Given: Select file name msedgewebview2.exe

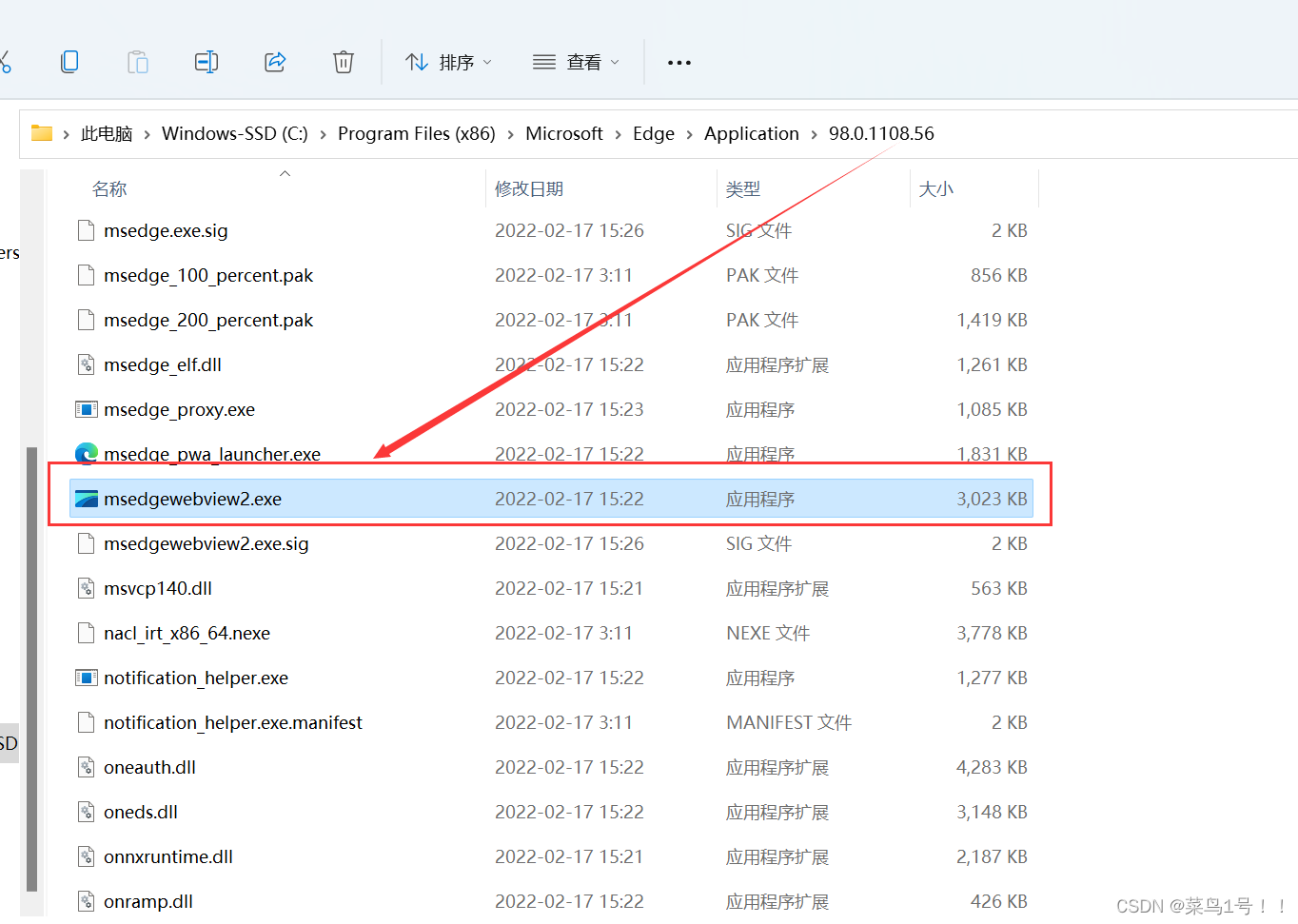Looking at the screenshot, I should coord(192,499).
